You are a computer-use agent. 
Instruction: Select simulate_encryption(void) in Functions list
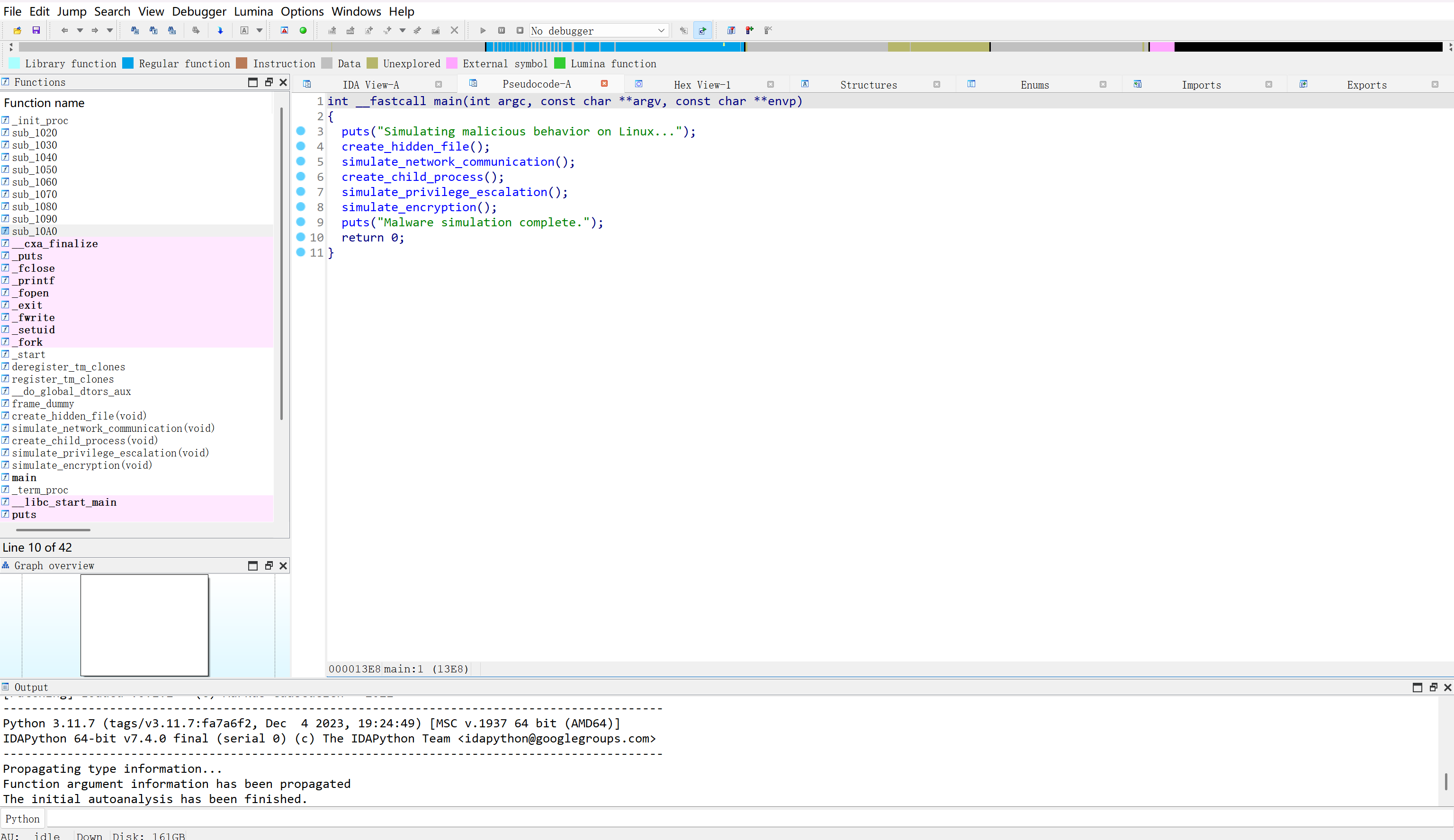click(x=81, y=465)
